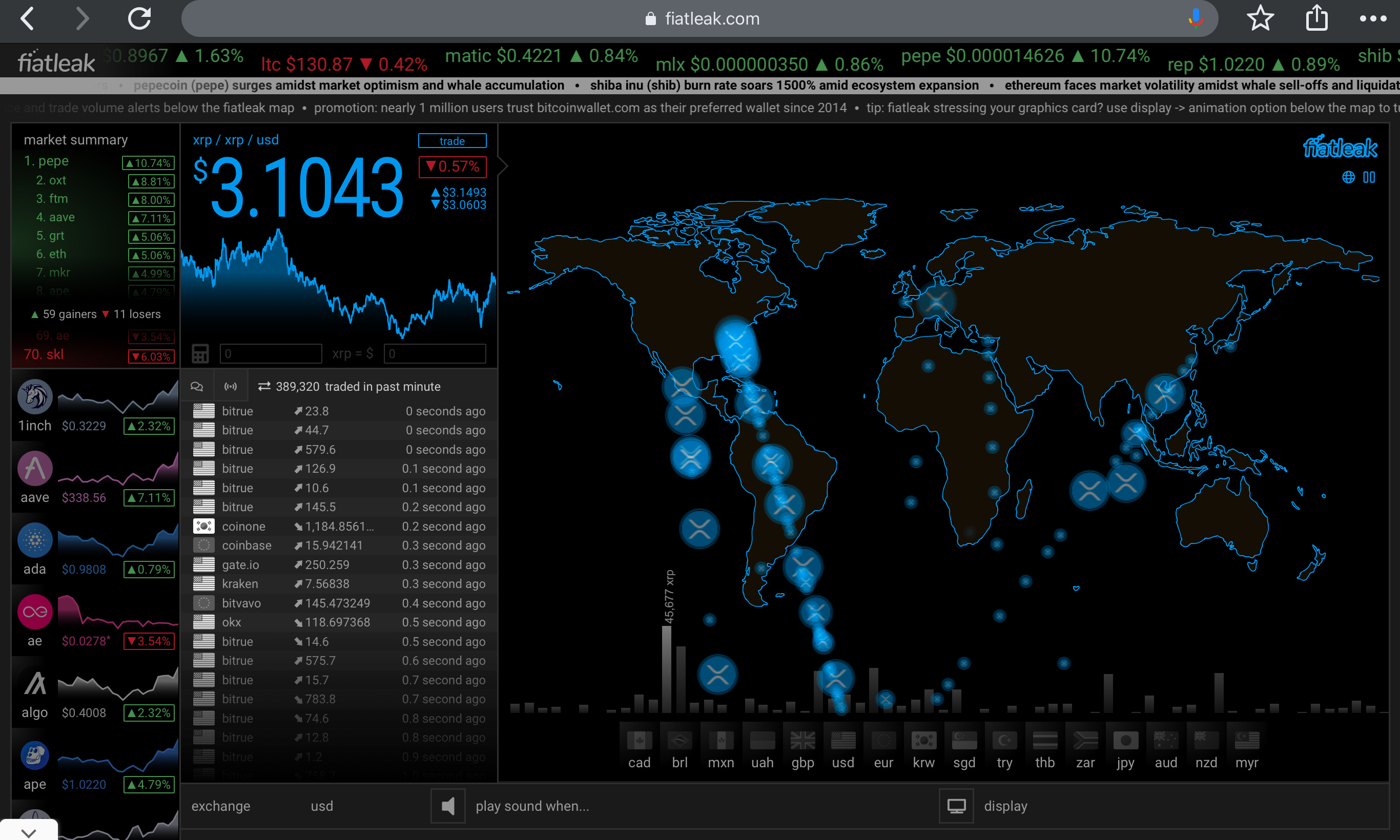Toggle the eur currency flag

tap(883, 740)
